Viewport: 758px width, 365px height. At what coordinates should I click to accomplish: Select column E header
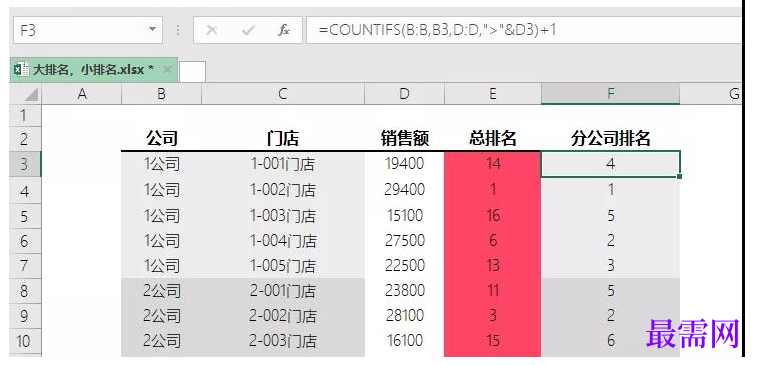493,94
